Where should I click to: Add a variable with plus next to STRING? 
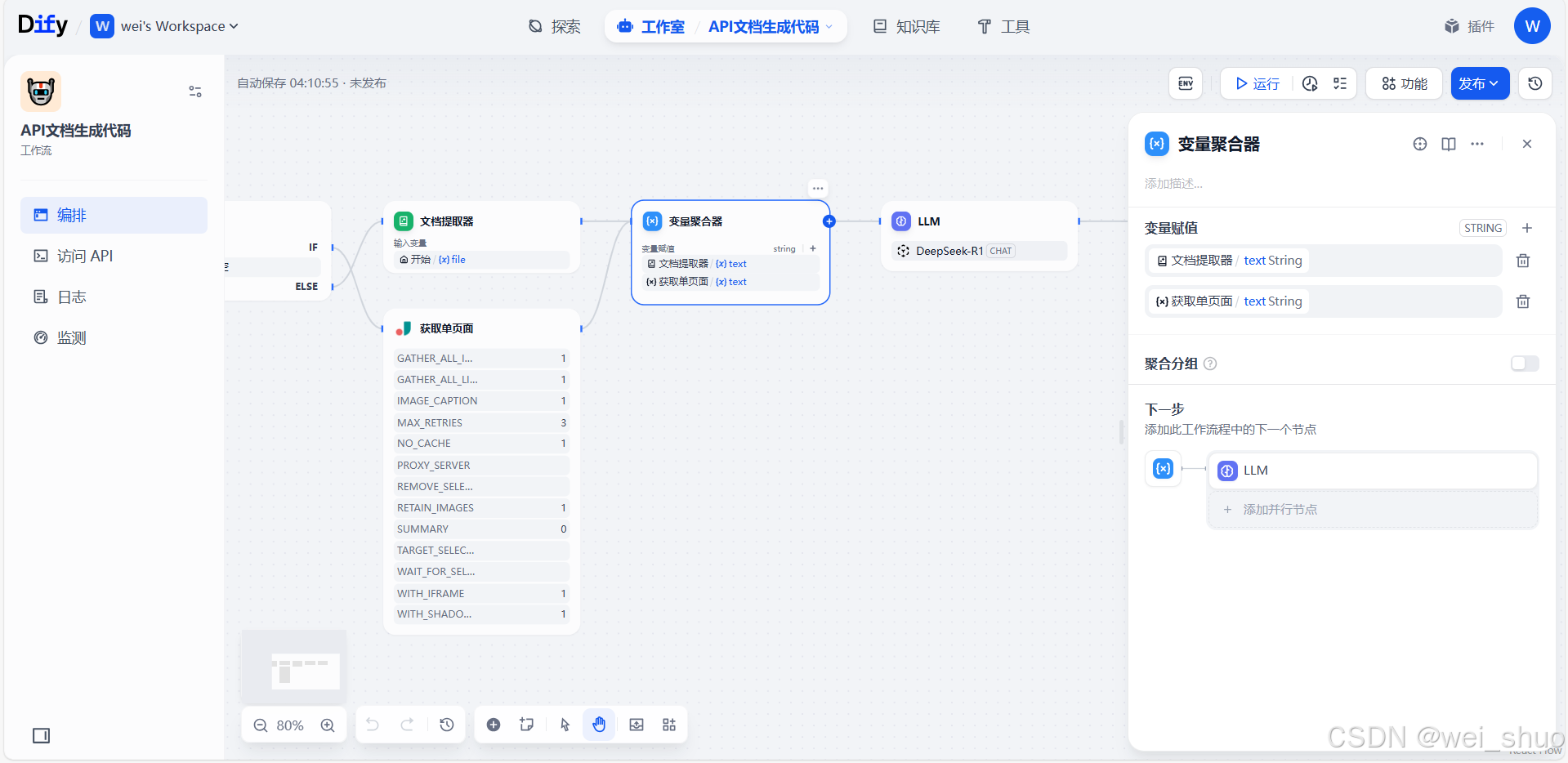click(x=1527, y=228)
